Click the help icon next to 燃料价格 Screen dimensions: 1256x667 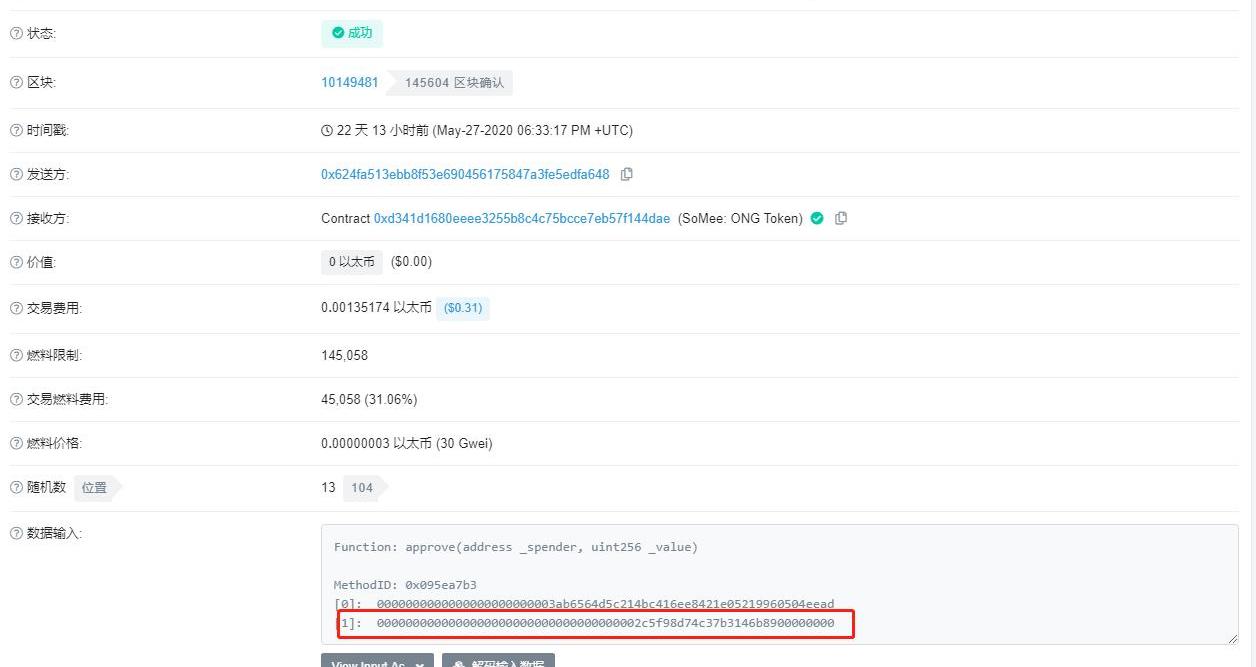pos(16,443)
